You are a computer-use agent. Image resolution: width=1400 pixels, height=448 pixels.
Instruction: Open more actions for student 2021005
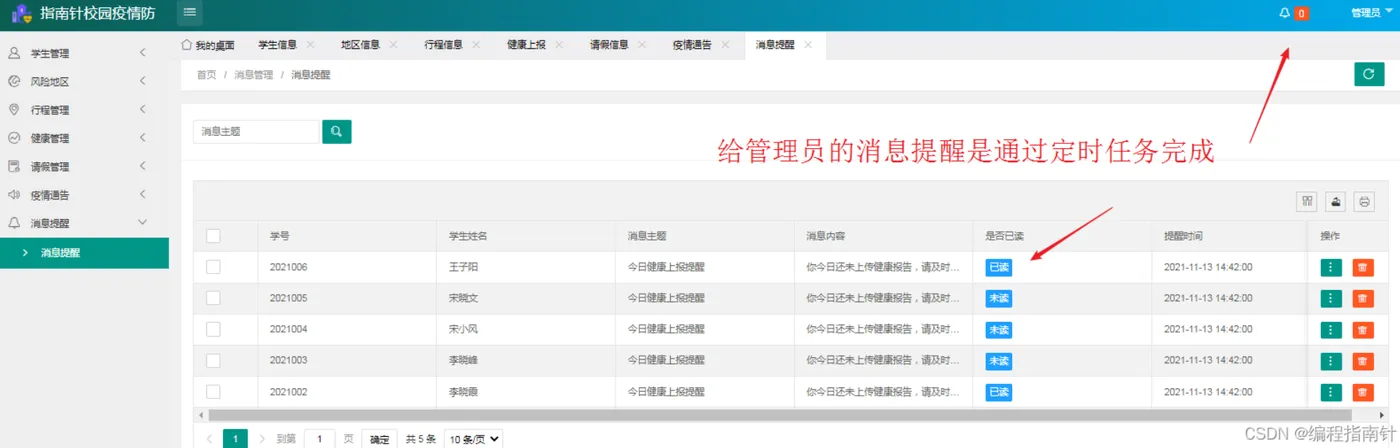point(1331,298)
